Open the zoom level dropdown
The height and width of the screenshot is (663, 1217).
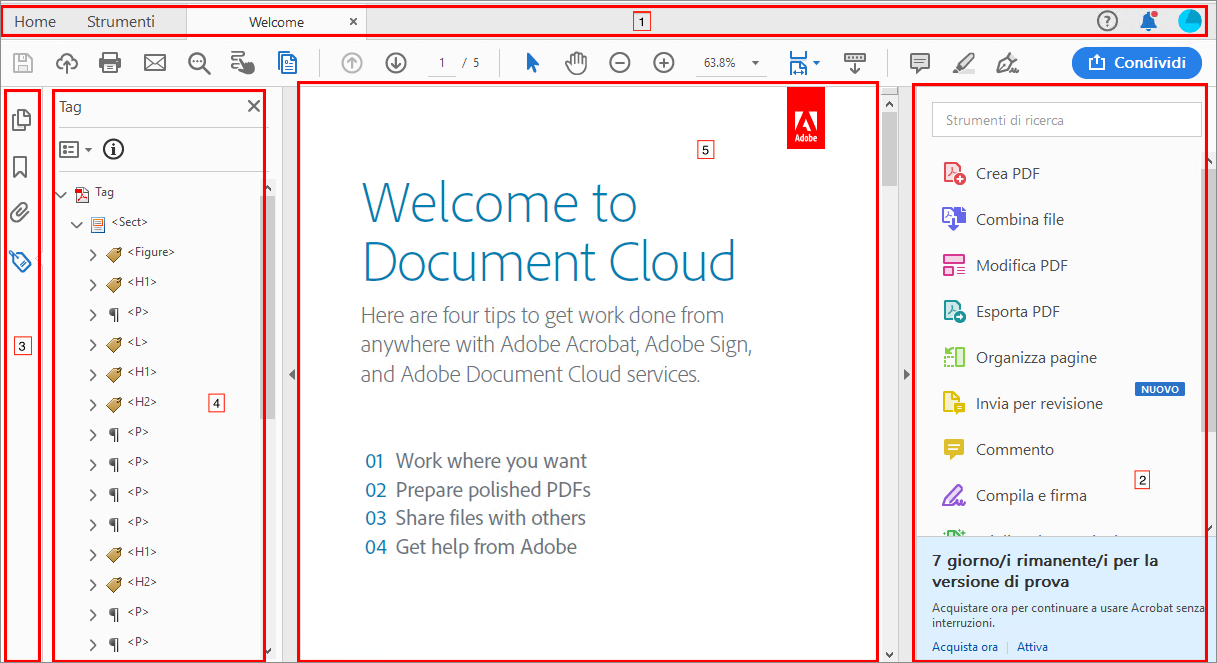click(x=755, y=63)
